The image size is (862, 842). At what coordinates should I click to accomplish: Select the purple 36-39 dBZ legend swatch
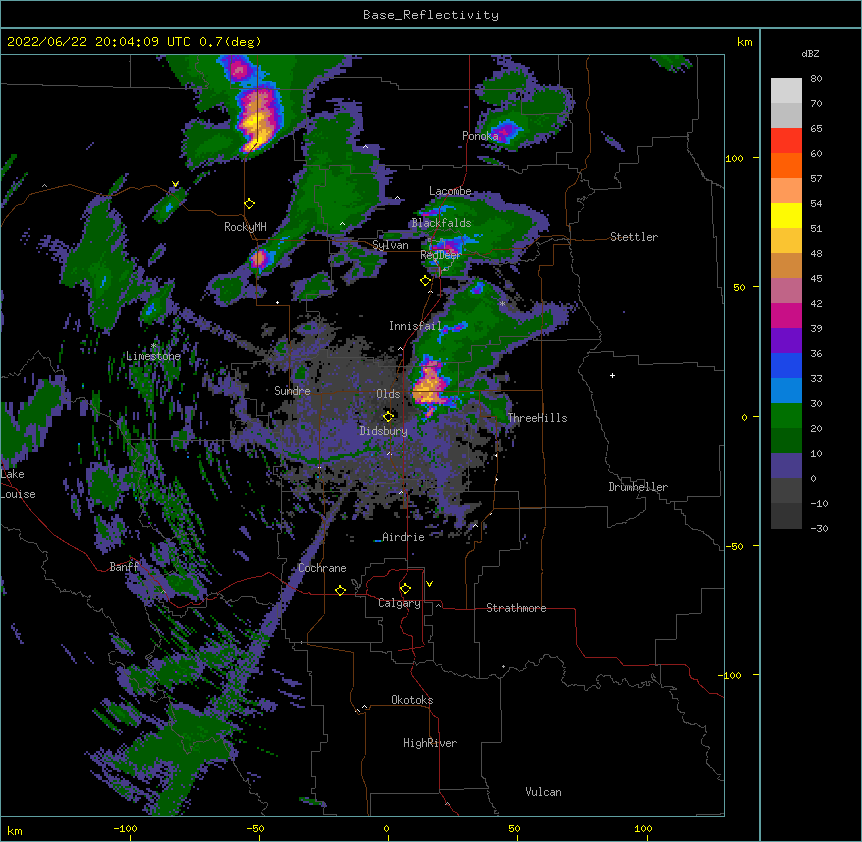pyautogui.click(x=786, y=341)
